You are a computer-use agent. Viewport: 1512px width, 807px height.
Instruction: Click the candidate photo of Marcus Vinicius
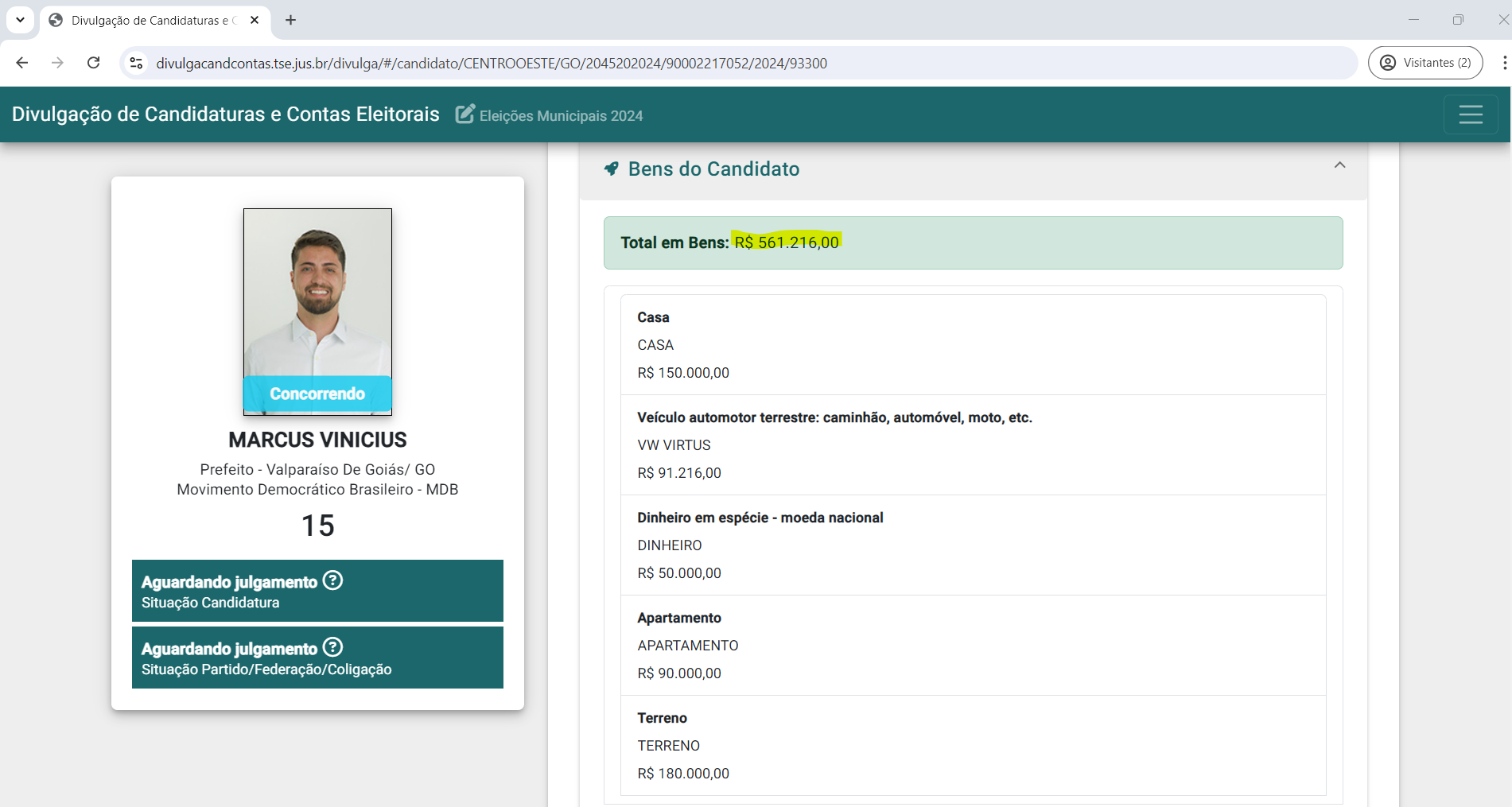pos(317,302)
